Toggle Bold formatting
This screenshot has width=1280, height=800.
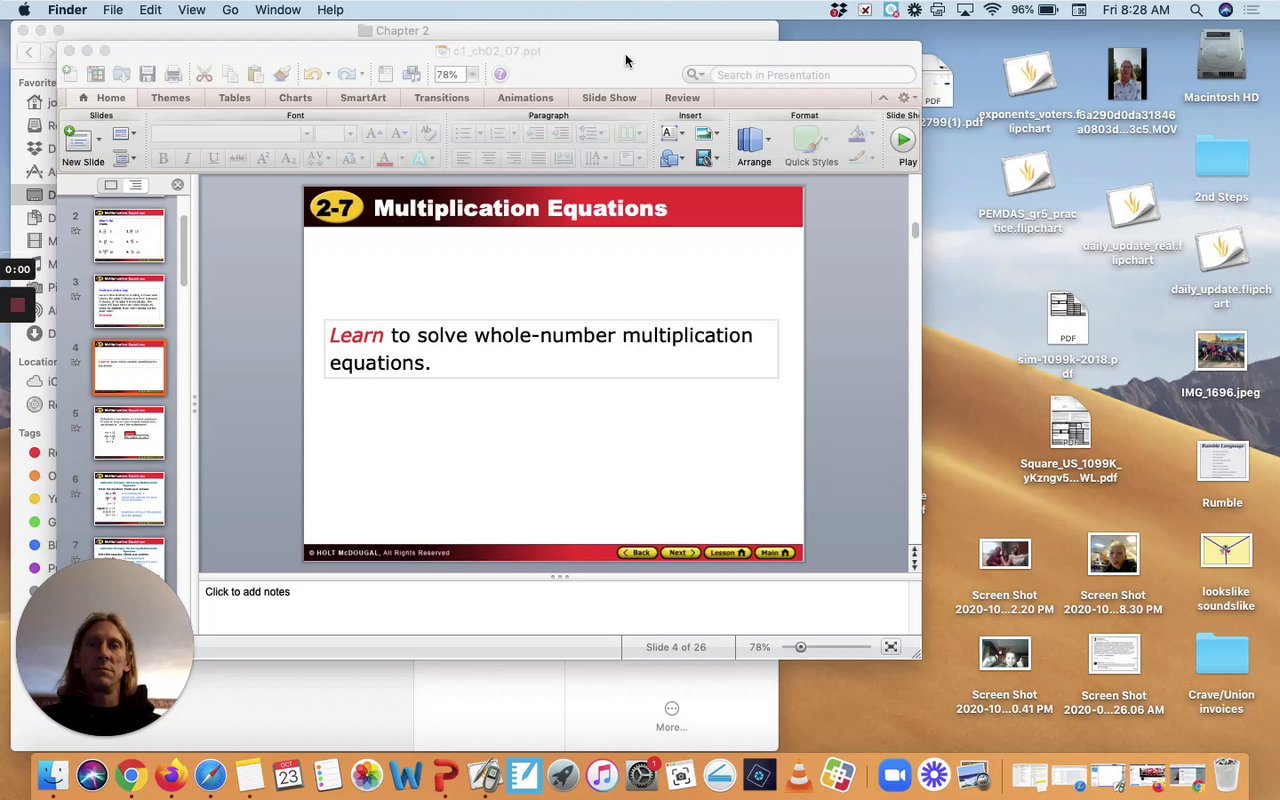[x=163, y=158]
